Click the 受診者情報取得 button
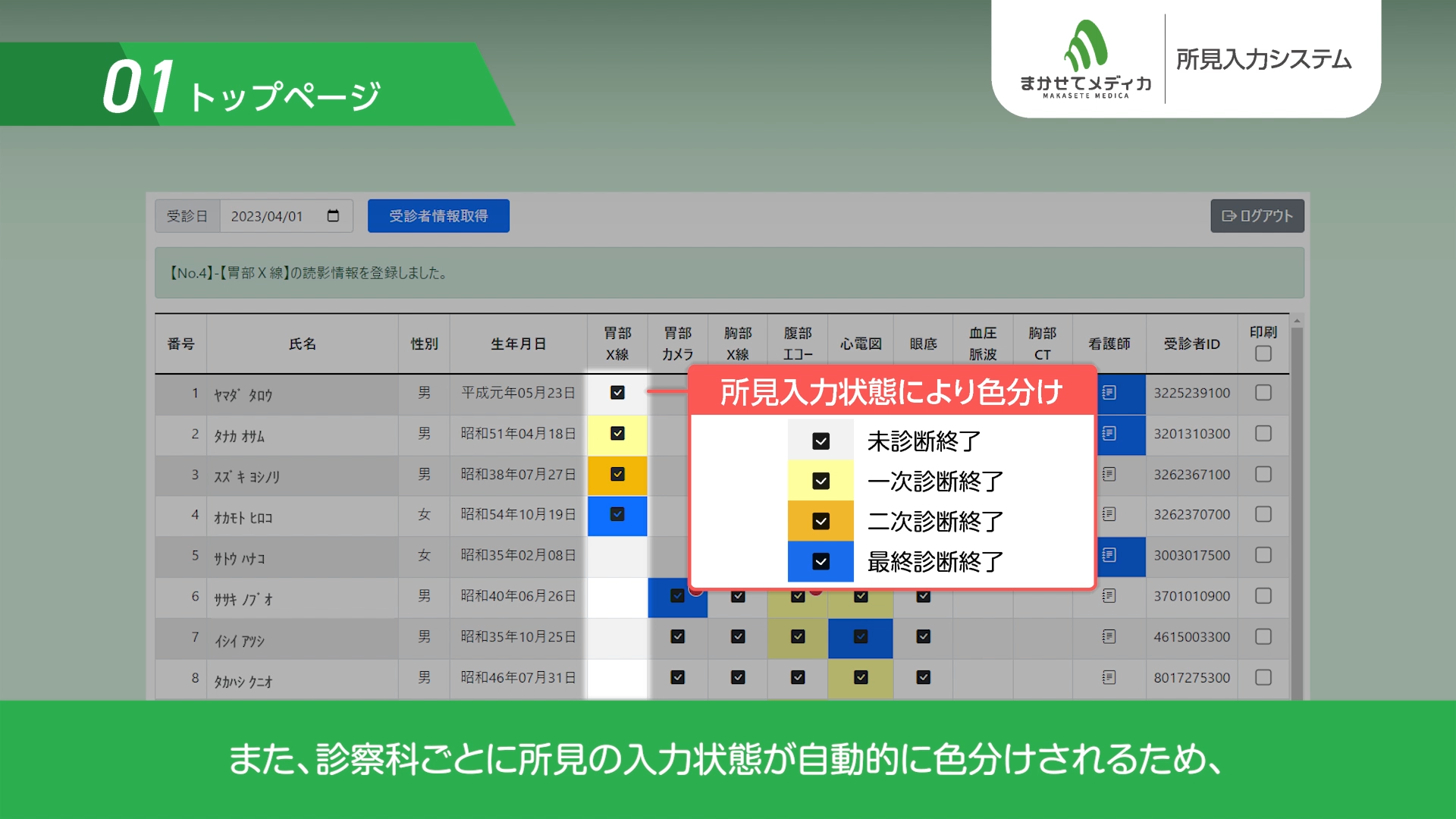Viewport: 1456px width, 819px height. [x=438, y=216]
